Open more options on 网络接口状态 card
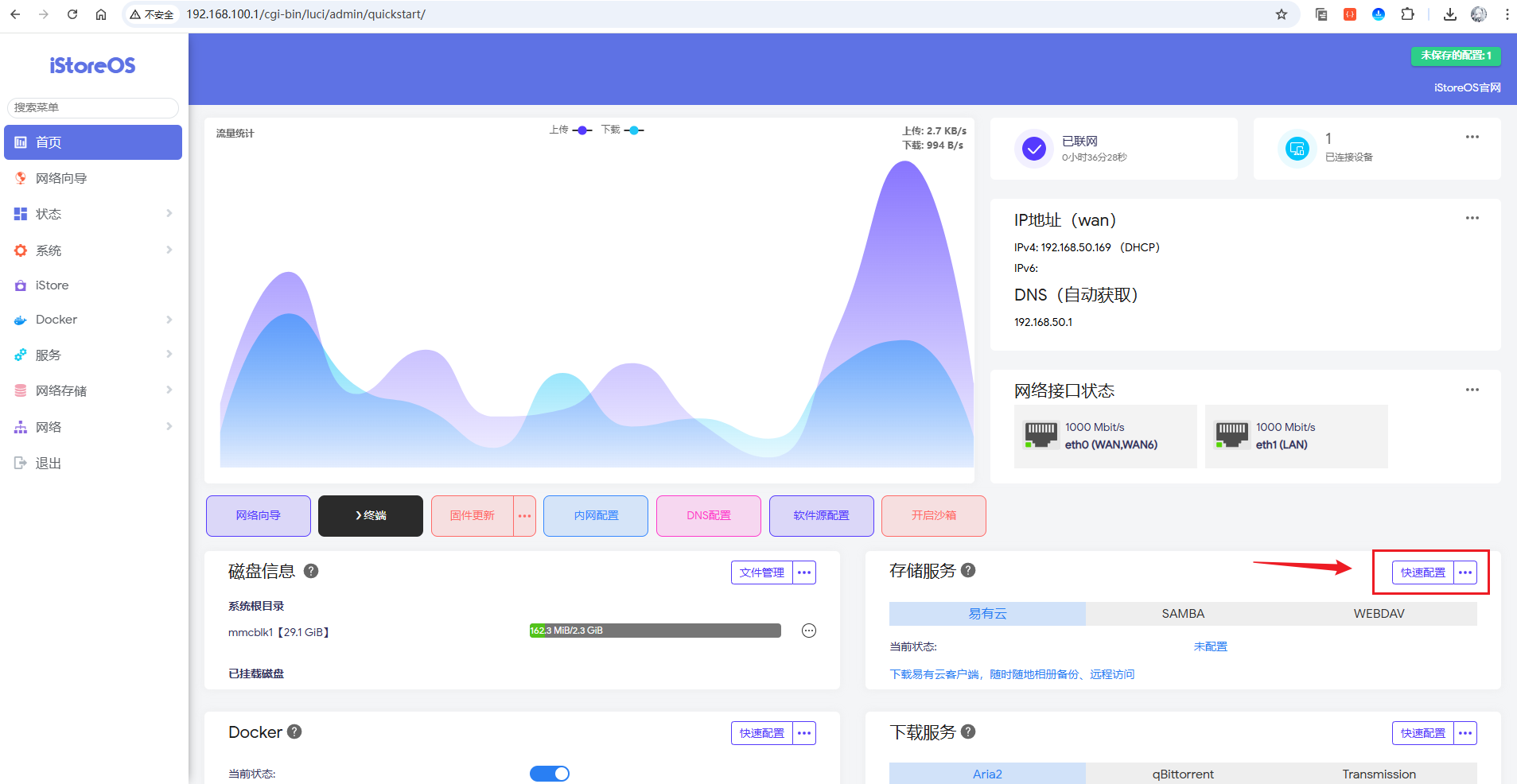 (1472, 390)
